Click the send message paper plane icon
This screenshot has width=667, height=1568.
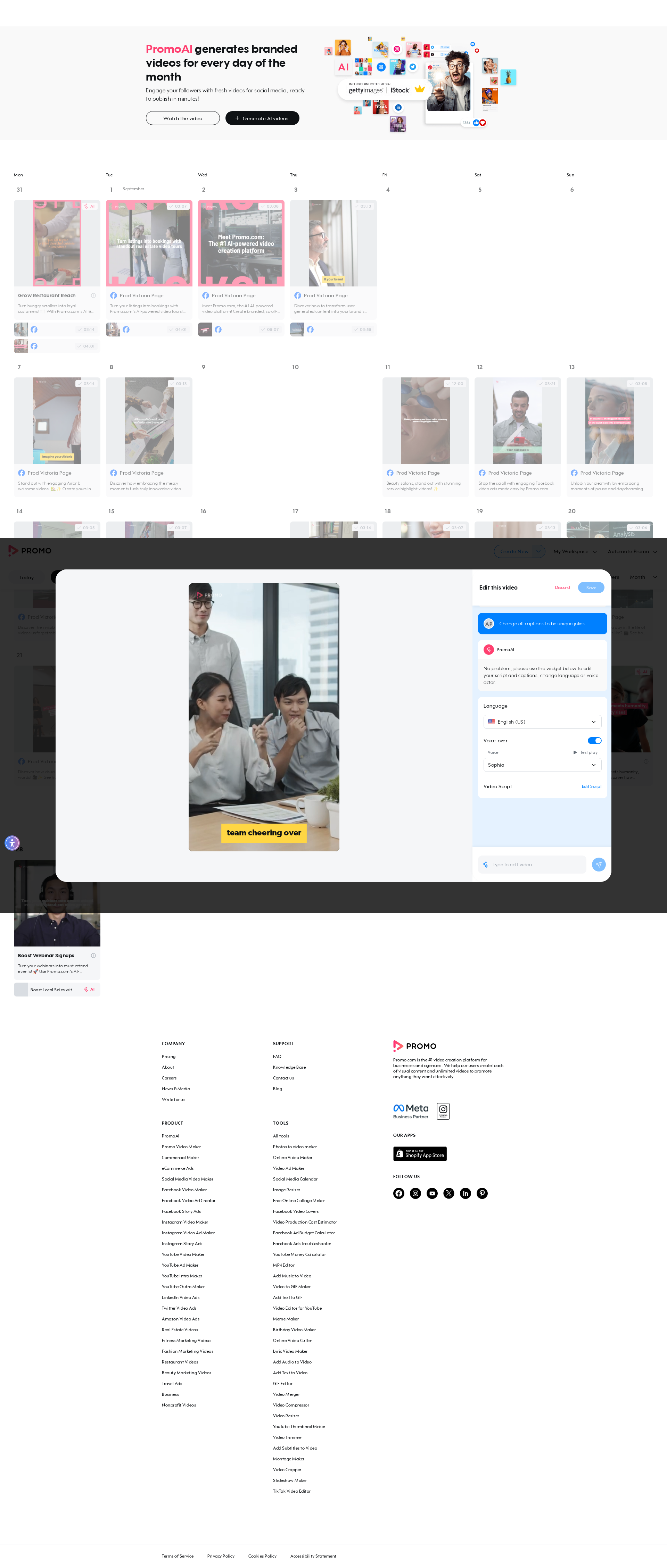pyautogui.click(x=599, y=864)
